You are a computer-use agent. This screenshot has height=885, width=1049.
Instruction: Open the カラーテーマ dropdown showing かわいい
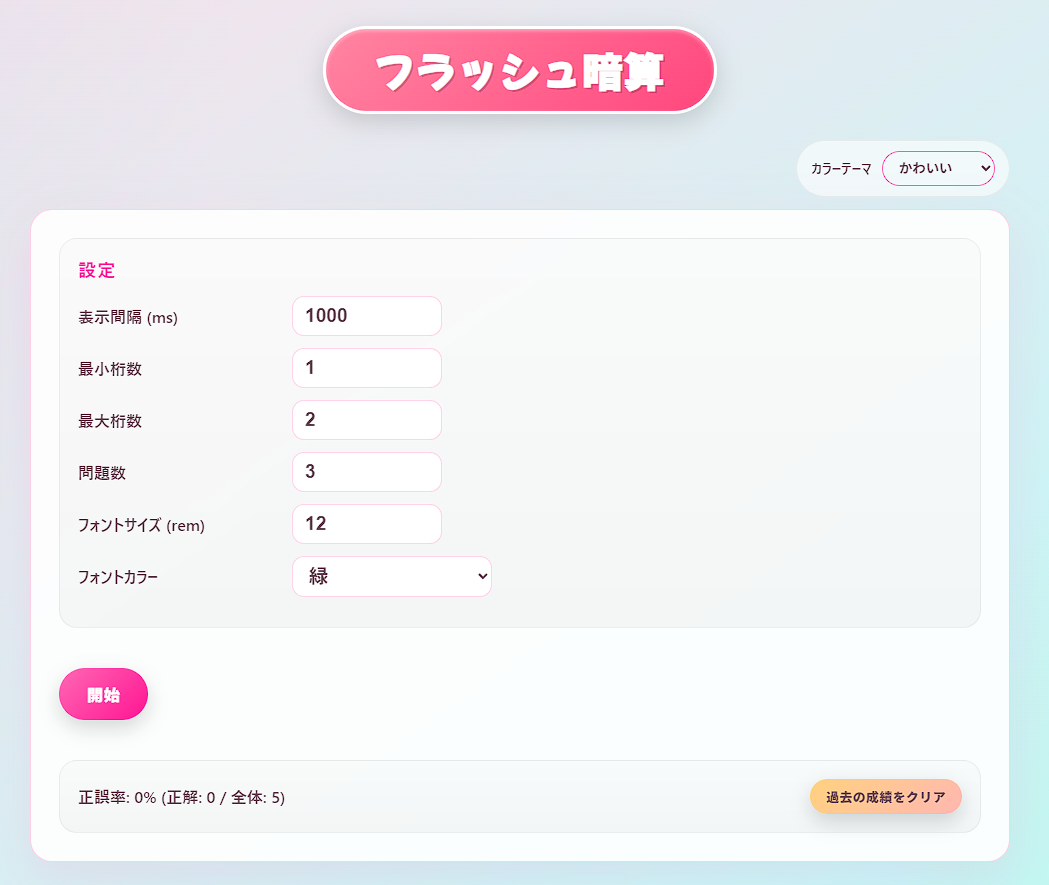[938, 169]
